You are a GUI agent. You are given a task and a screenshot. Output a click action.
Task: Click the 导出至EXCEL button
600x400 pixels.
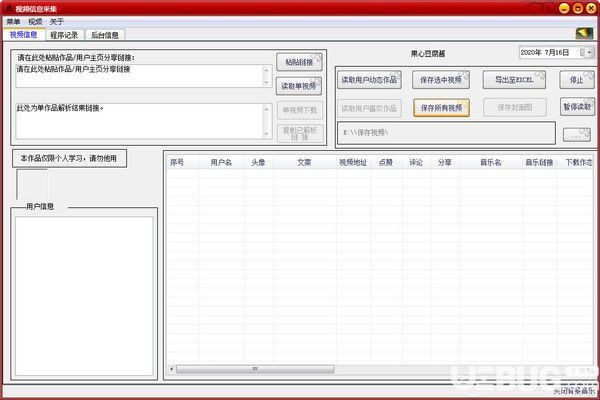click(514, 80)
